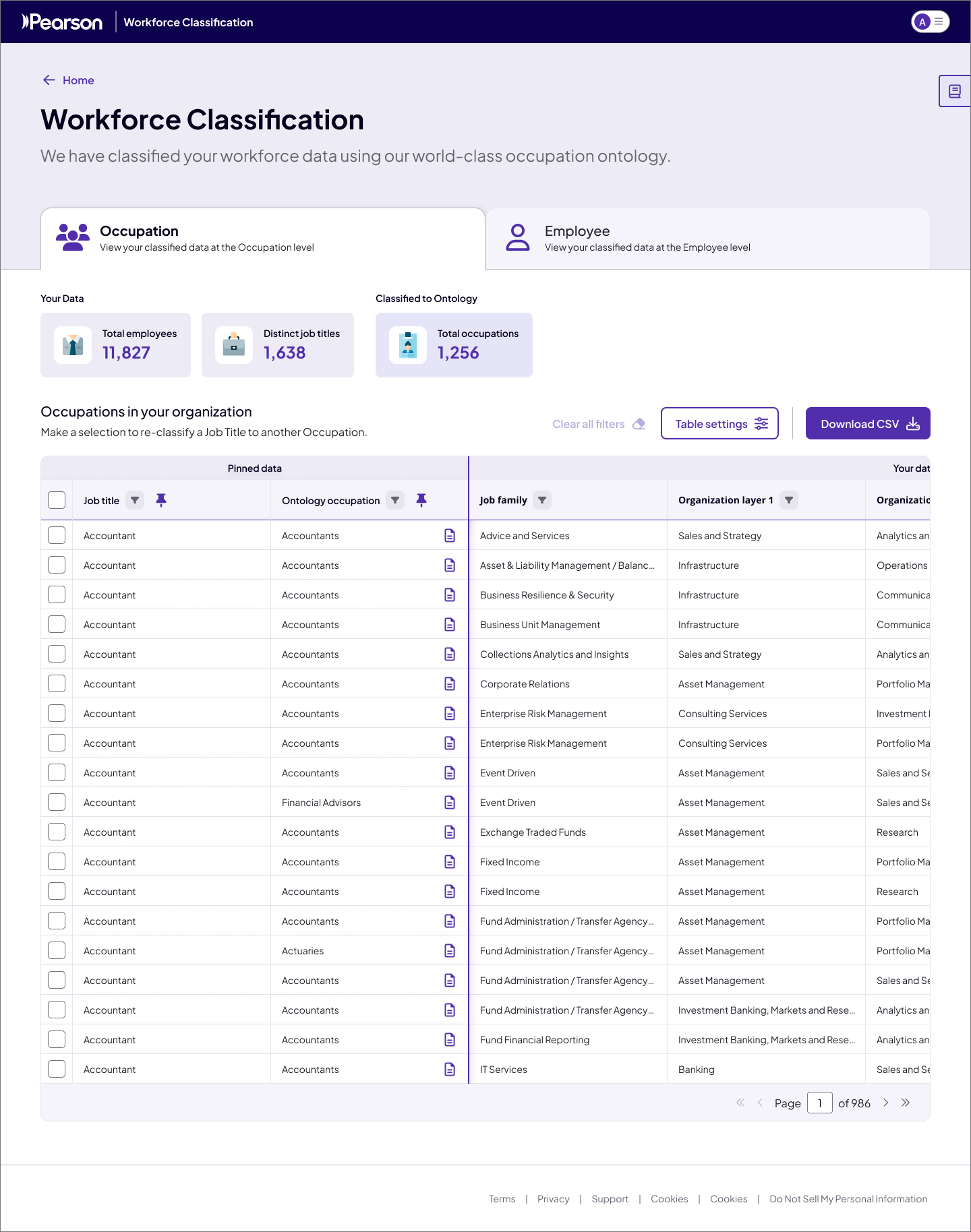Viewport: 971px width, 1232px height.
Task: Switch to the Employee tab
Action: pyautogui.click(x=707, y=239)
